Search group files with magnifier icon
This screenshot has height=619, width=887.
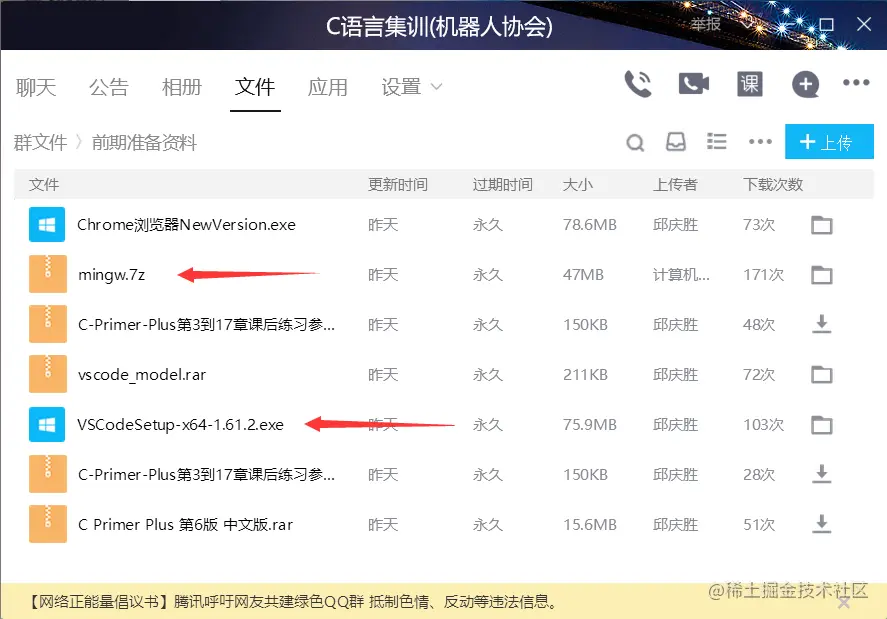point(635,142)
